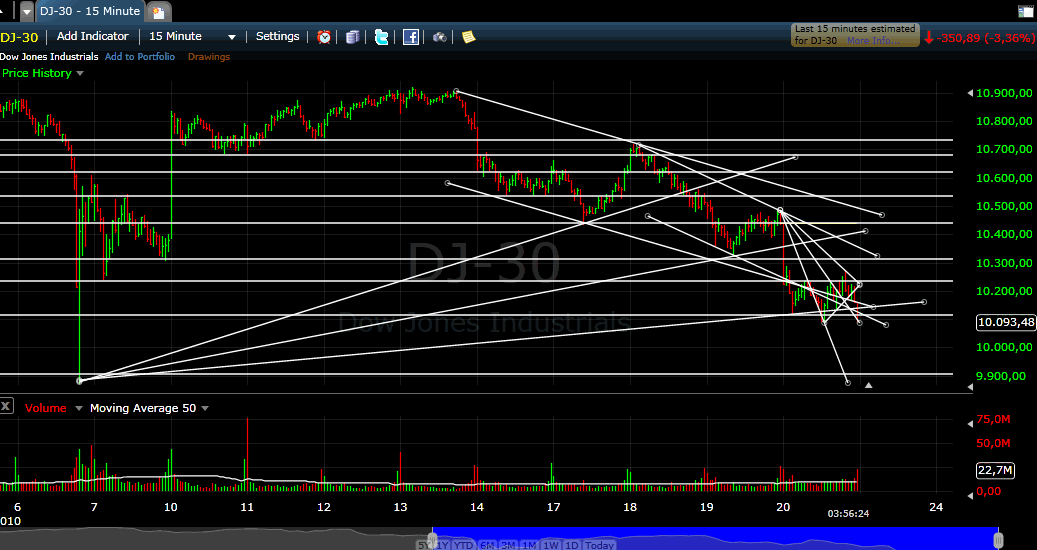Click the 50,0M volume axis label
The width and height of the screenshot is (1037, 550).
click(993, 443)
